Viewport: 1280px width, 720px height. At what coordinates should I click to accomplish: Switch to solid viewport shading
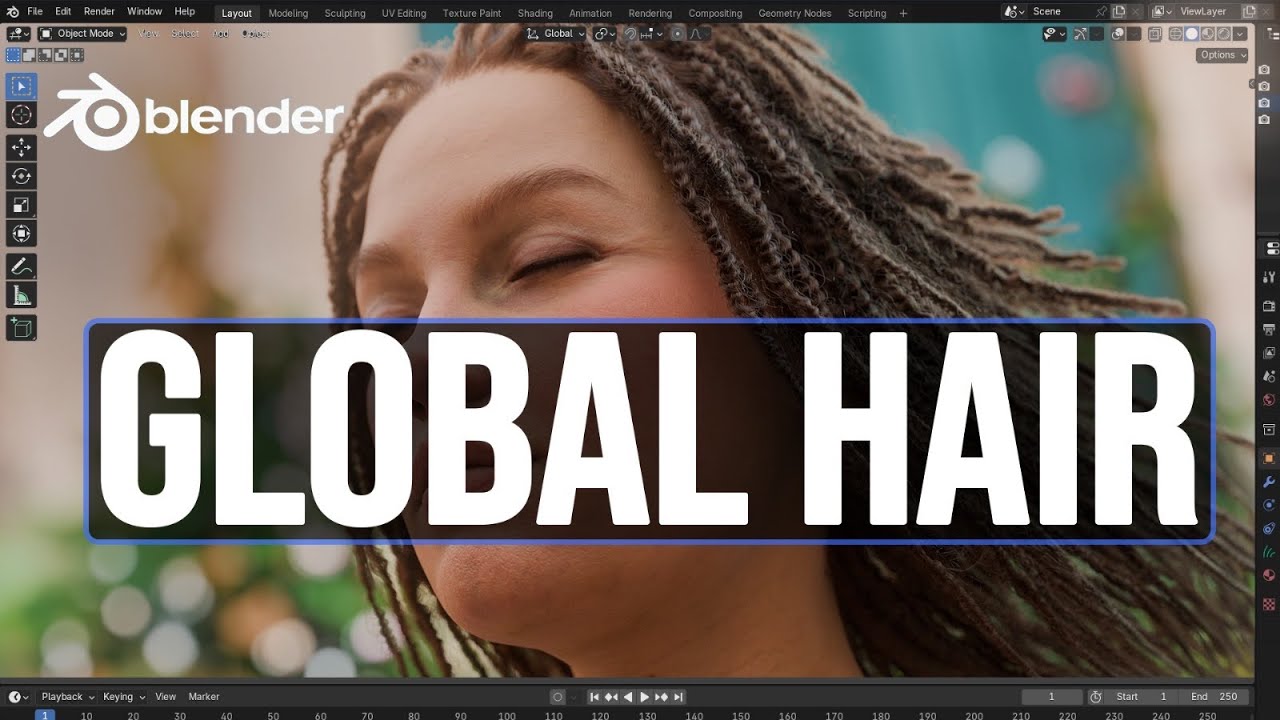[x=1192, y=34]
